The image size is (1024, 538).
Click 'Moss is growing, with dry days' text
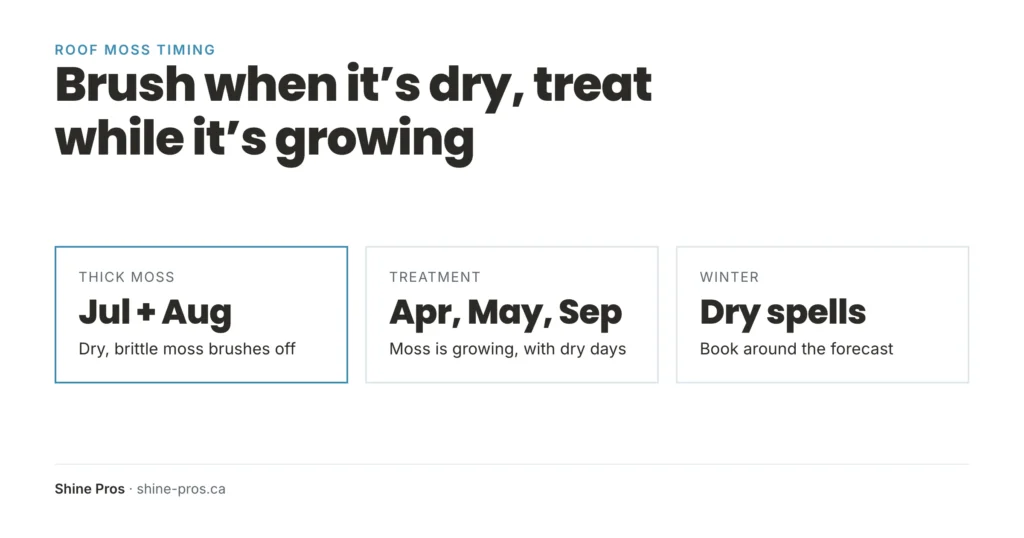point(507,349)
